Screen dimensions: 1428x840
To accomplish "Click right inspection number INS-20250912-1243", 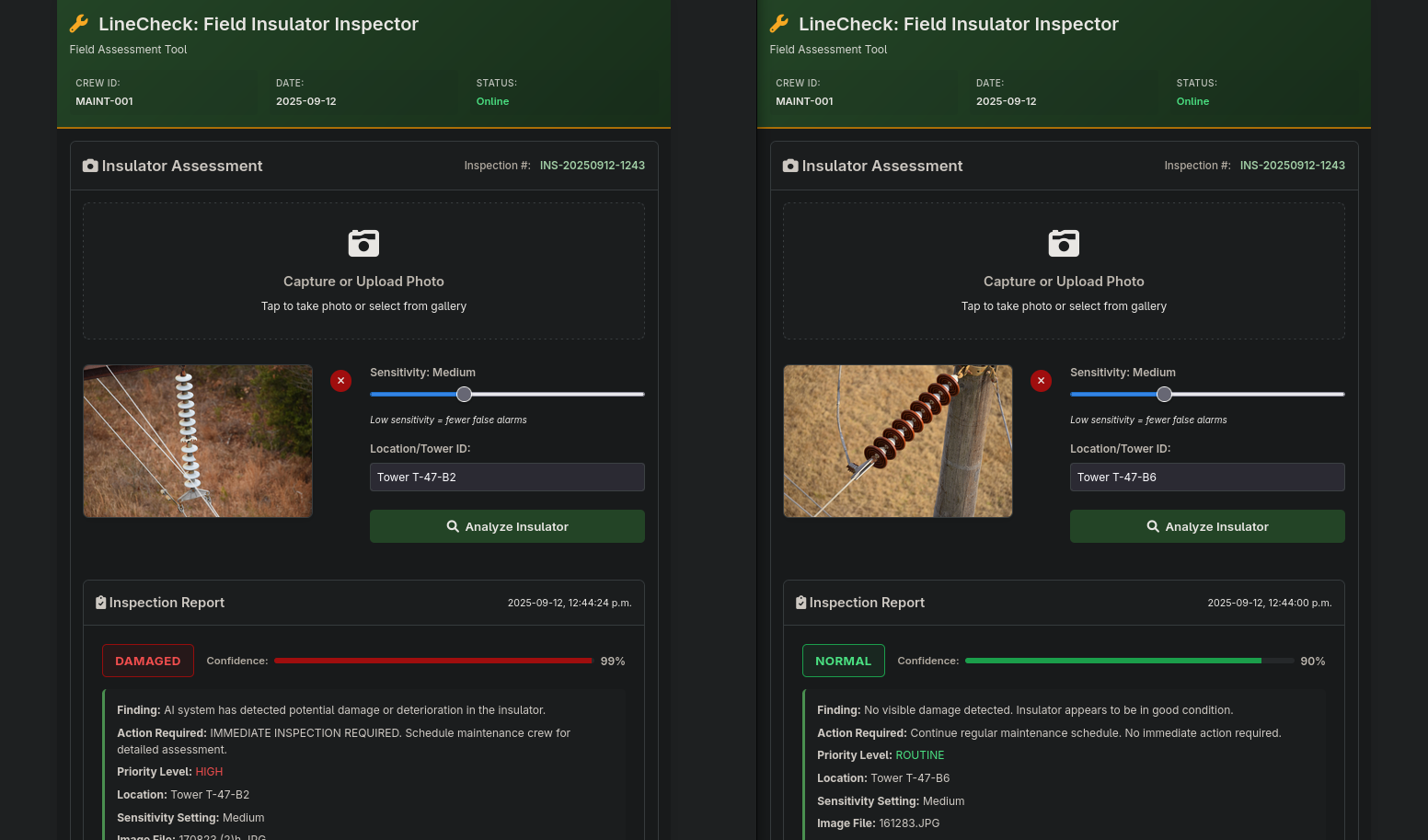I will click(x=1293, y=166).
